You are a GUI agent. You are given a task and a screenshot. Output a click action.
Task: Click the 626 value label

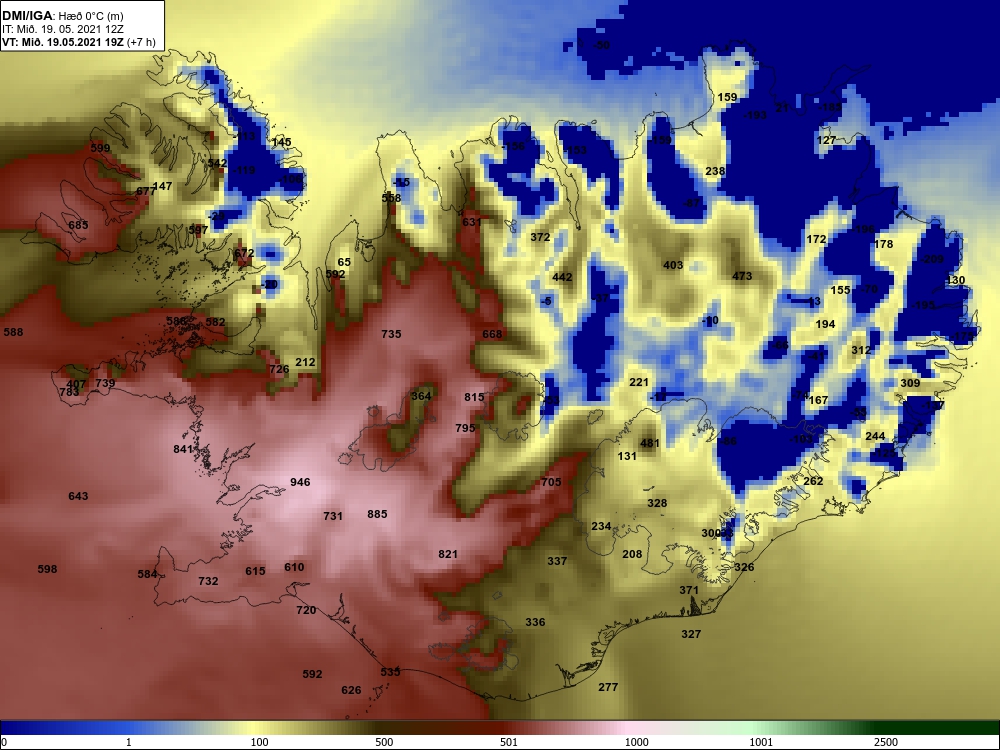coord(351,690)
